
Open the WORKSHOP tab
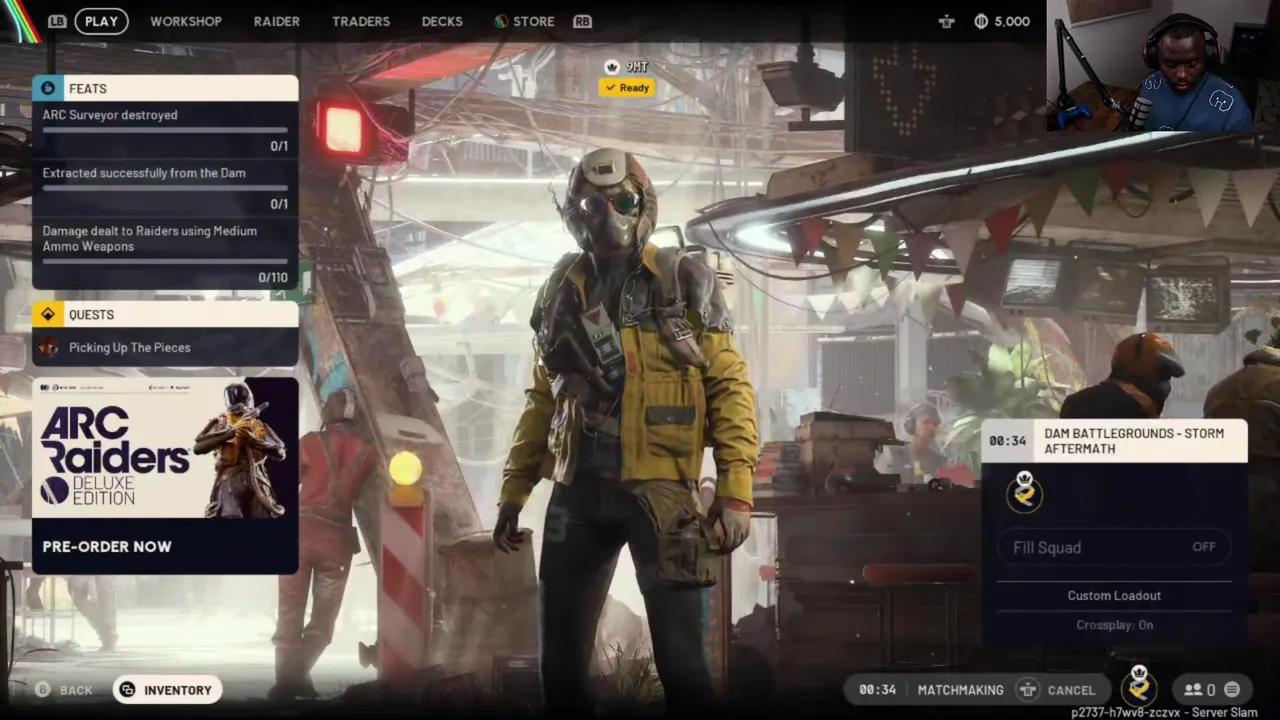[x=186, y=21]
